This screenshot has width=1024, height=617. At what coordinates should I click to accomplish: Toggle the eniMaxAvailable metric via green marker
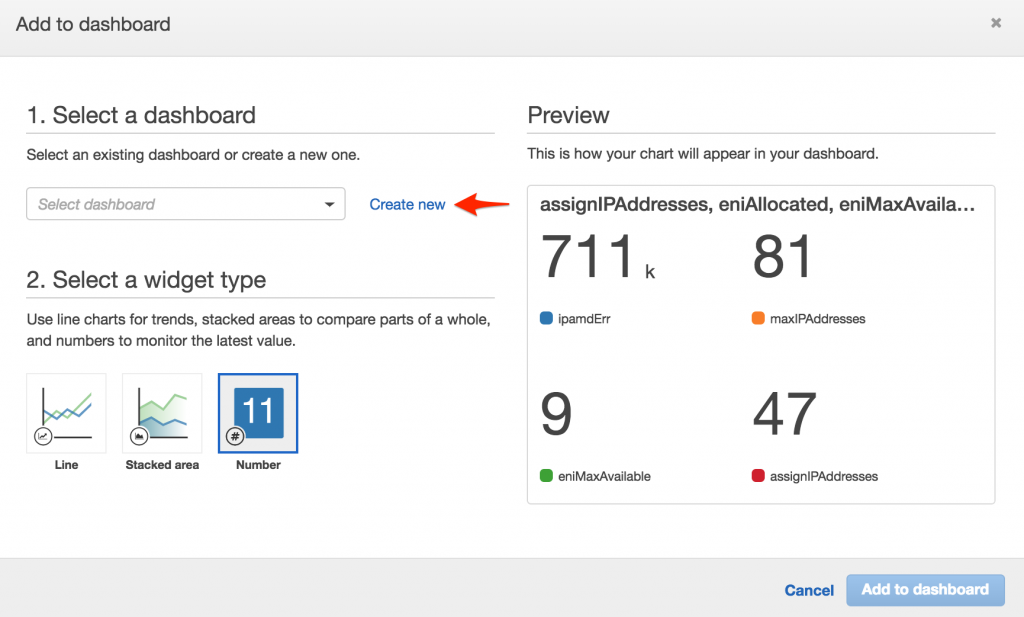[546, 476]
